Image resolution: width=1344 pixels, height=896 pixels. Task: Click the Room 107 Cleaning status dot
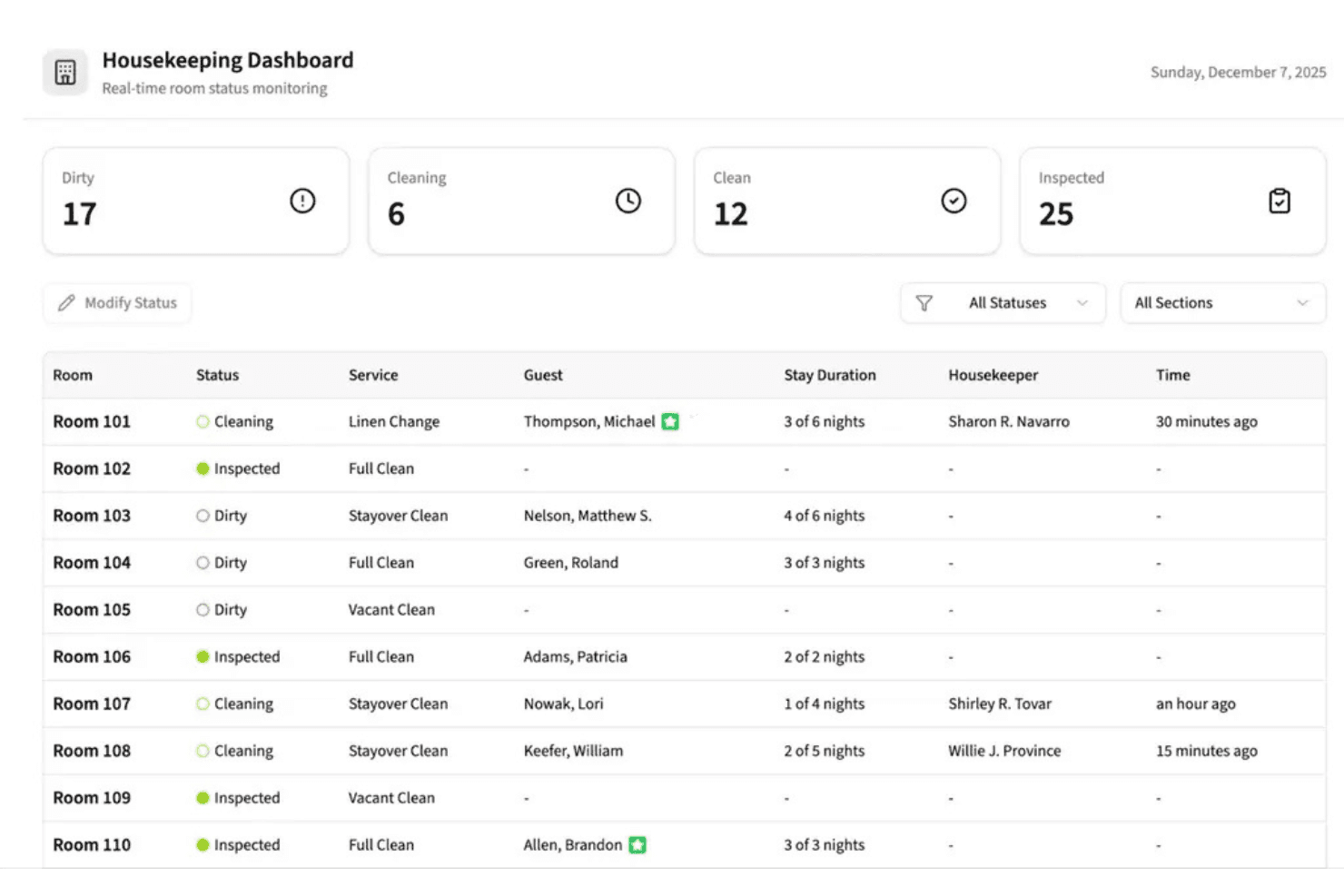click(x=203, y=704)
